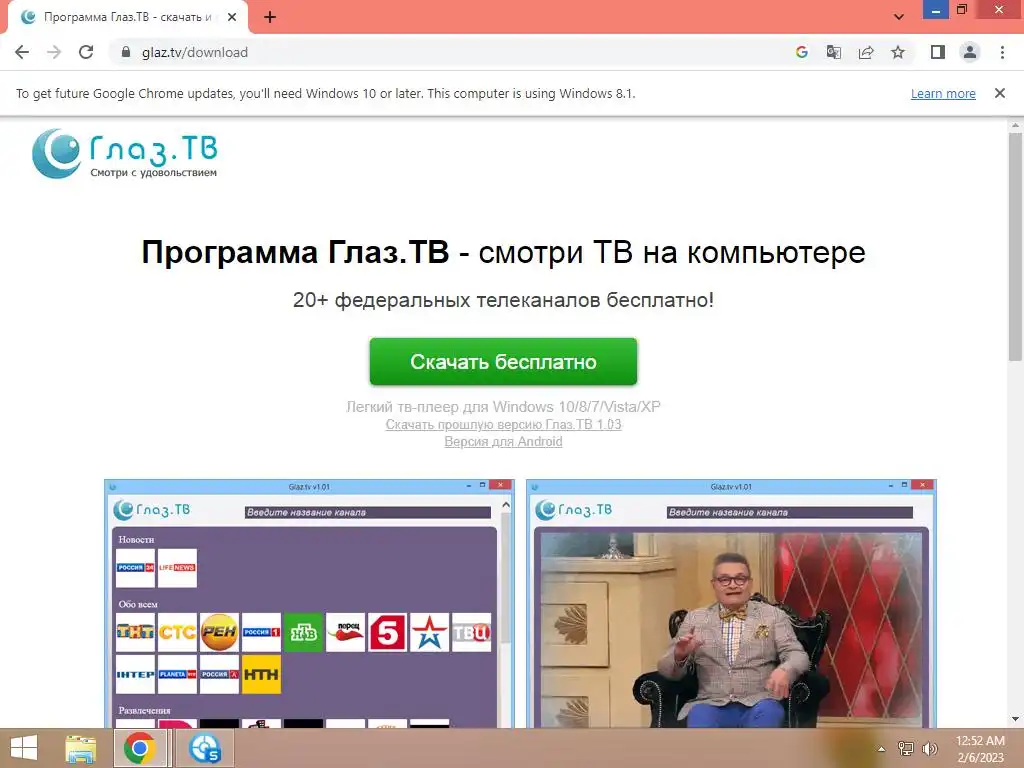
Task: Reload the glaz.tv page
Action: [x=86, y=52]
